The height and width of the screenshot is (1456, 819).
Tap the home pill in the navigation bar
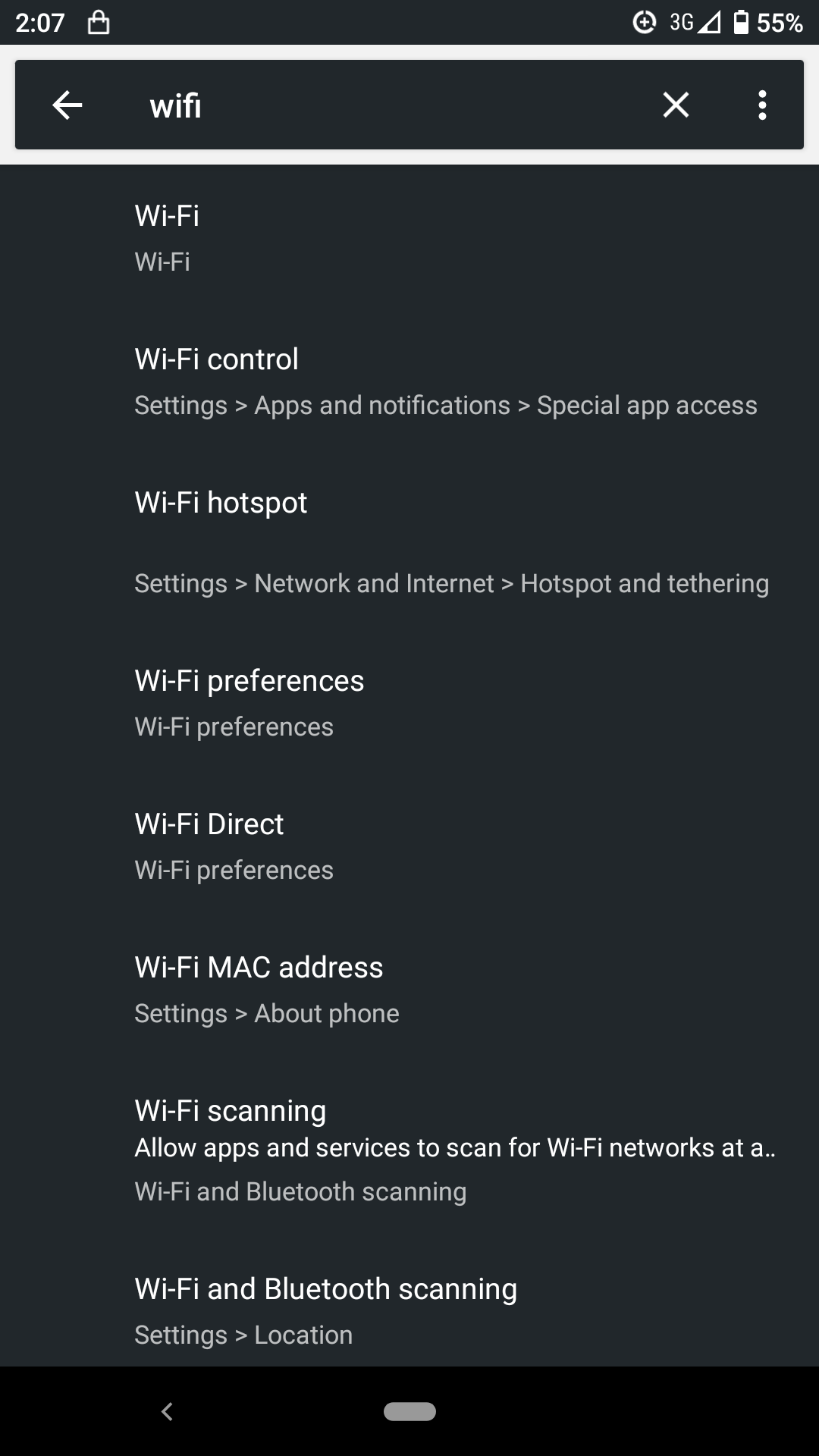(x=409, y=1427)
